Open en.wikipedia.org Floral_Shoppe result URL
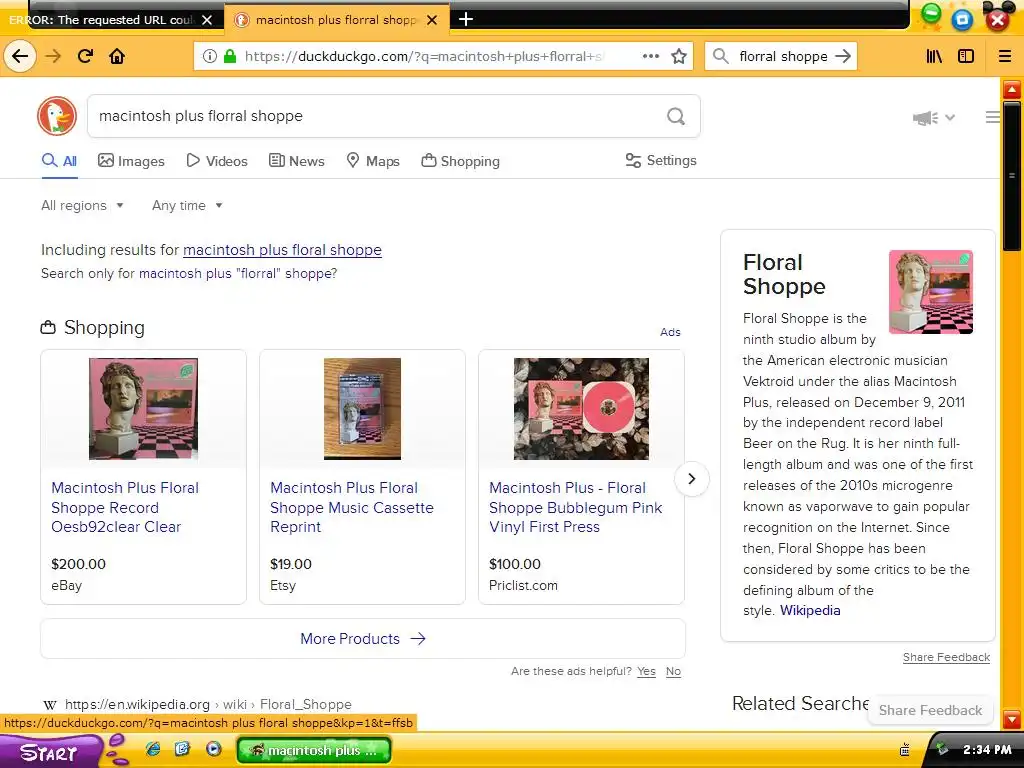The width and height of the screenshot is (1024, 768). point(208,704)
